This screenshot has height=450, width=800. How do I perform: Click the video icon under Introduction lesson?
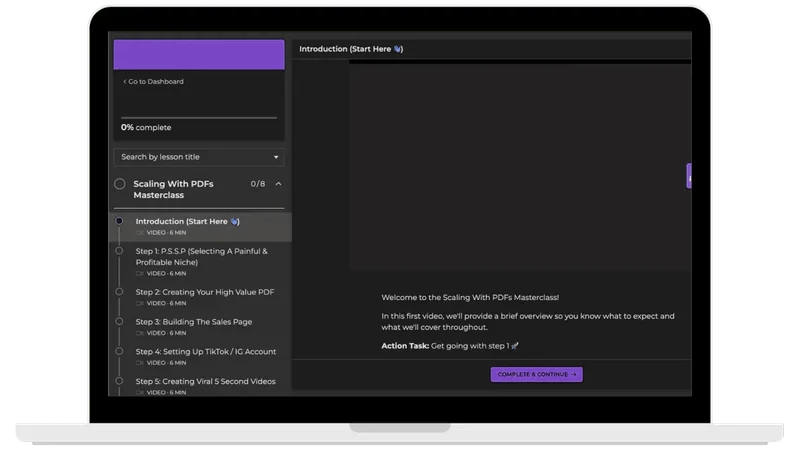coord(139,233)
